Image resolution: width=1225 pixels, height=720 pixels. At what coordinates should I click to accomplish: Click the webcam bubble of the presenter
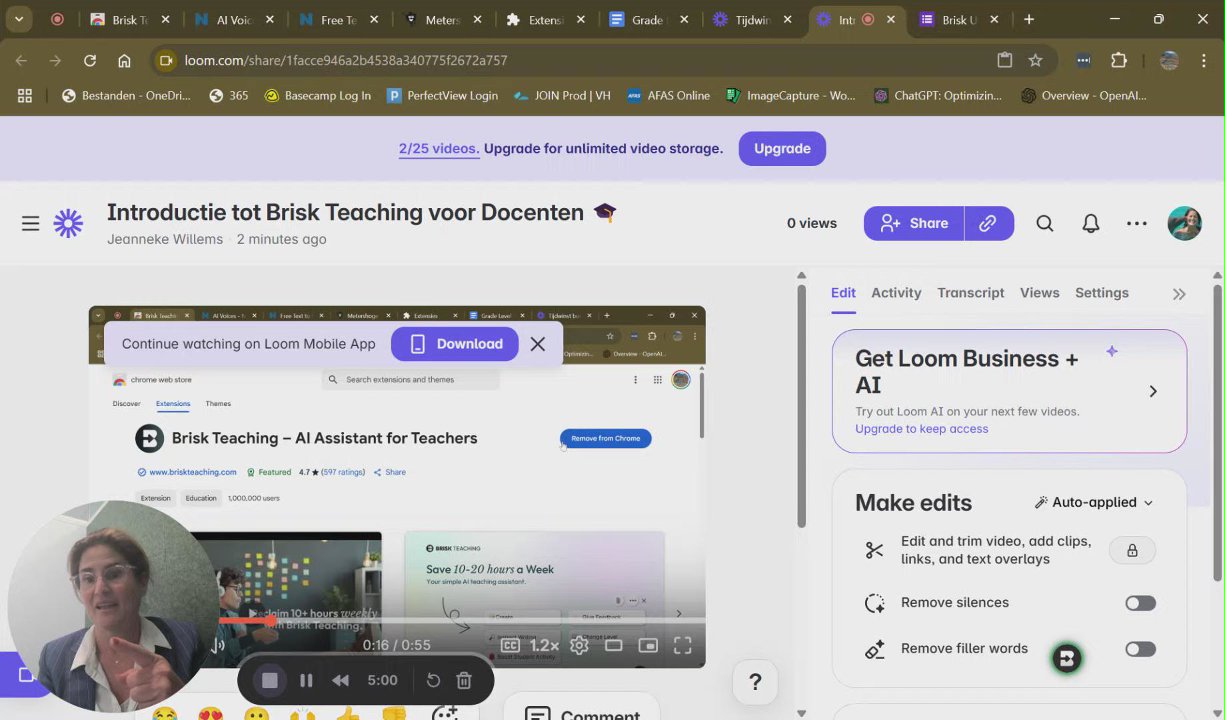[x=113, y=606]
